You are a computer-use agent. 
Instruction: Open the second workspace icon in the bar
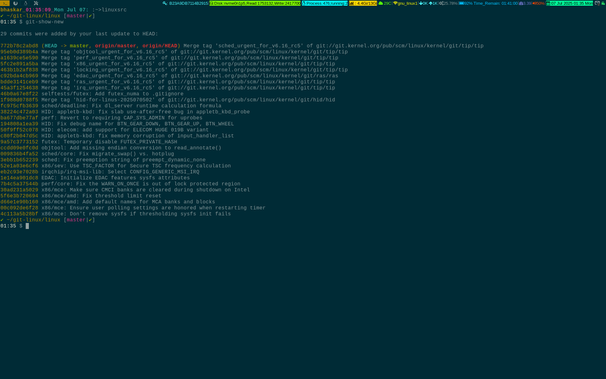tap(15, 3)
